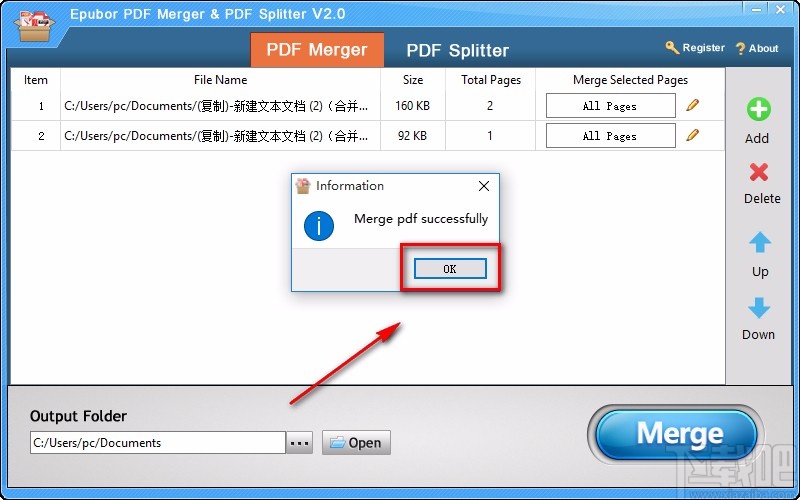Click the About link text
The width and height of the screenshot is (800, 500).
(764, 48)
